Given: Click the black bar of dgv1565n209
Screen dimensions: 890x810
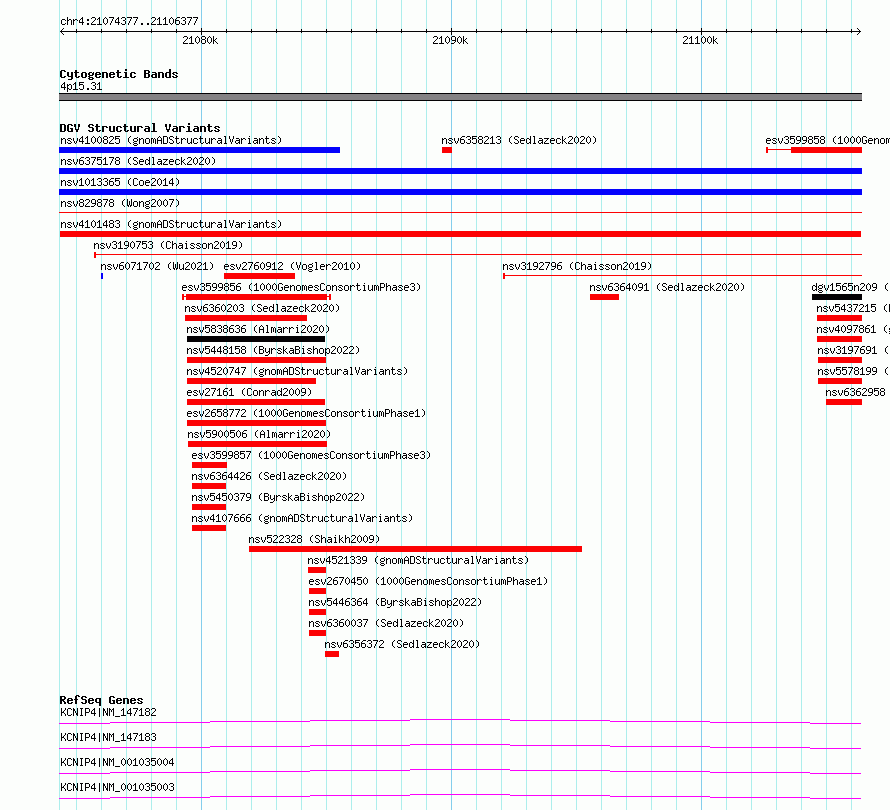Looking at the screenshot, I should pyautogui.click(x=837, y=297).
